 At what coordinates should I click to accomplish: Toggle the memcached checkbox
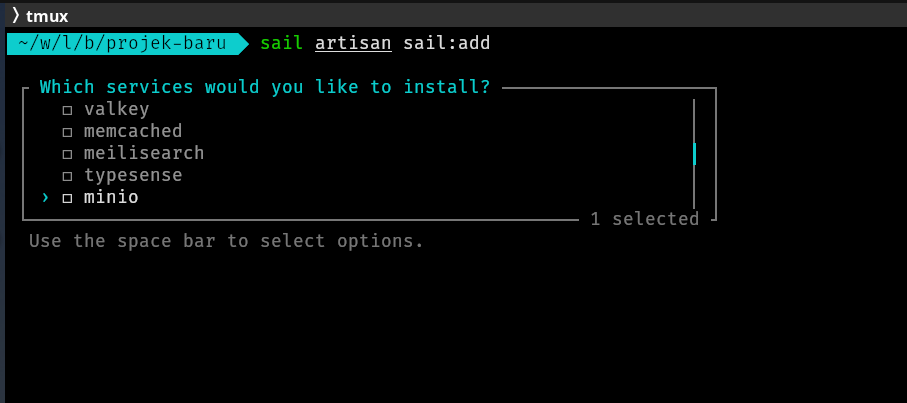pyautogui.click(x=68, y=132)
